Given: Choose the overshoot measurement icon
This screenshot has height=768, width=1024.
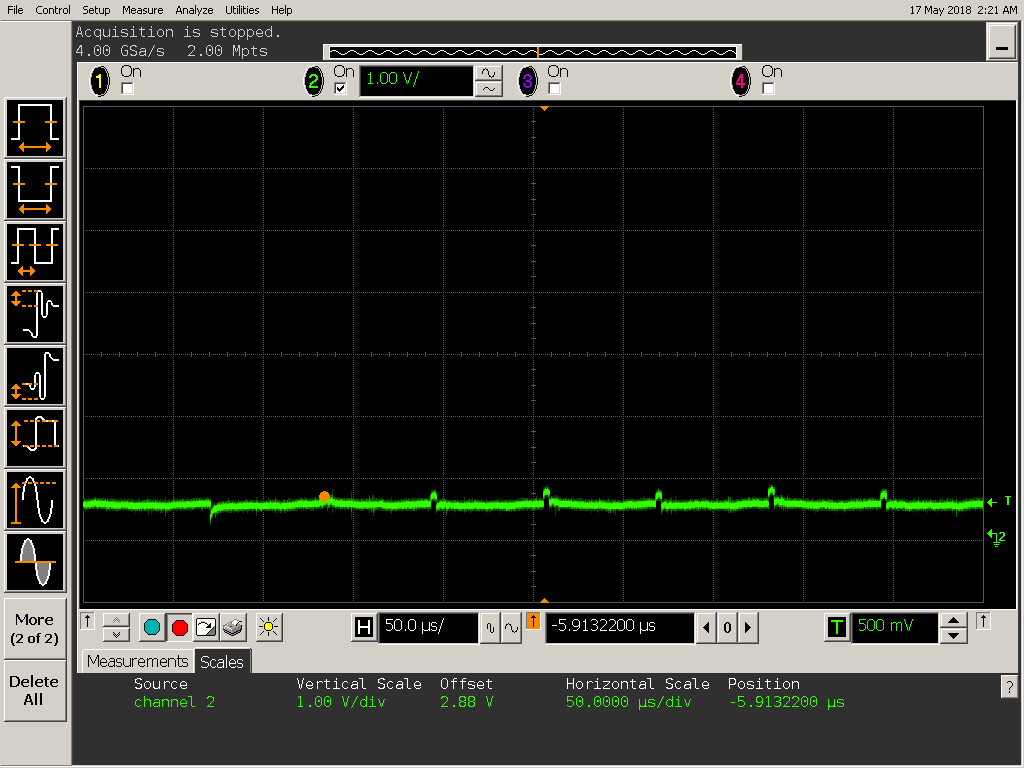Looking at the screenshot, I should pyautogui.click(x=35, y=313).
